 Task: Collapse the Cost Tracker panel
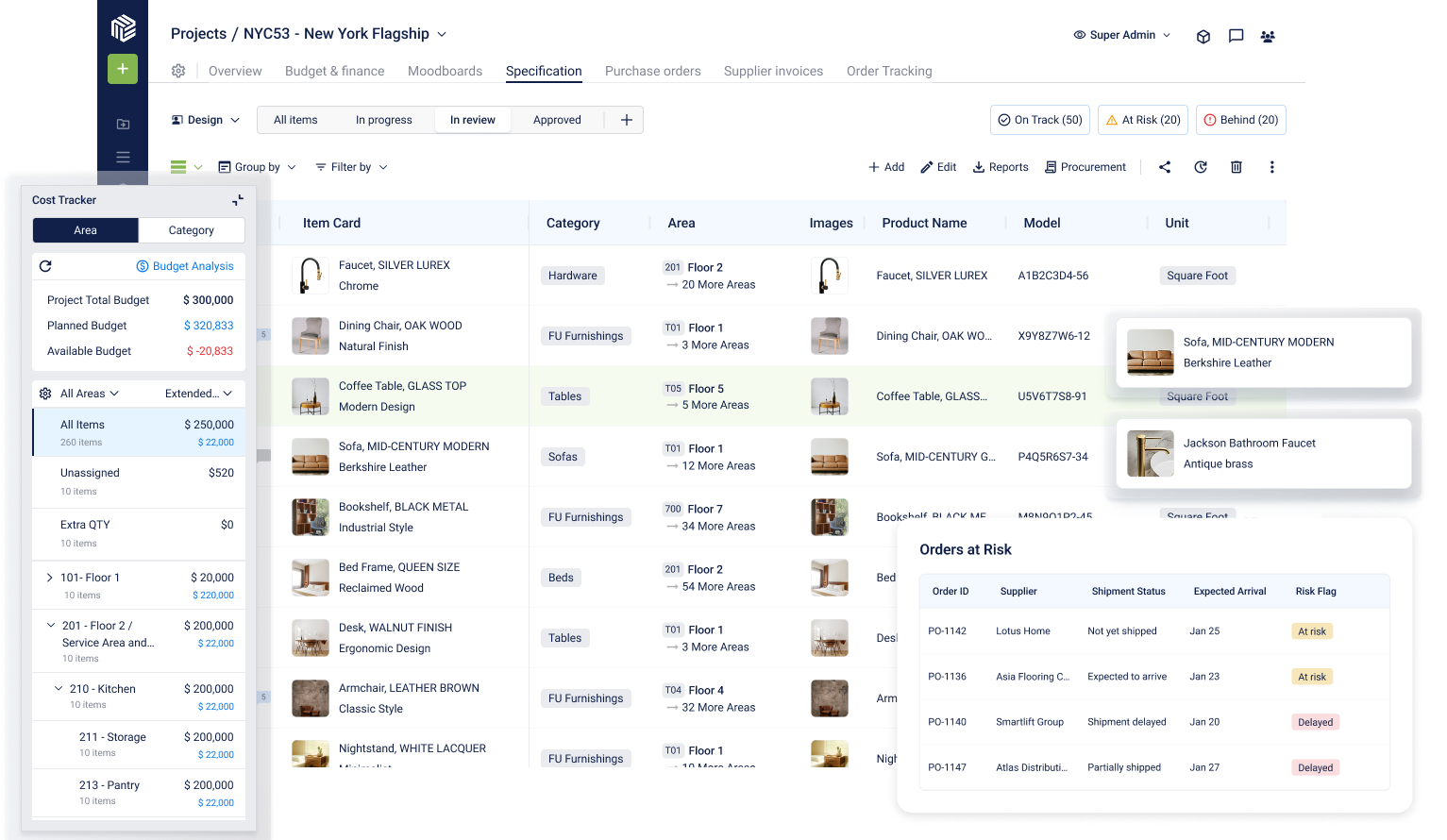click(238, 200)
